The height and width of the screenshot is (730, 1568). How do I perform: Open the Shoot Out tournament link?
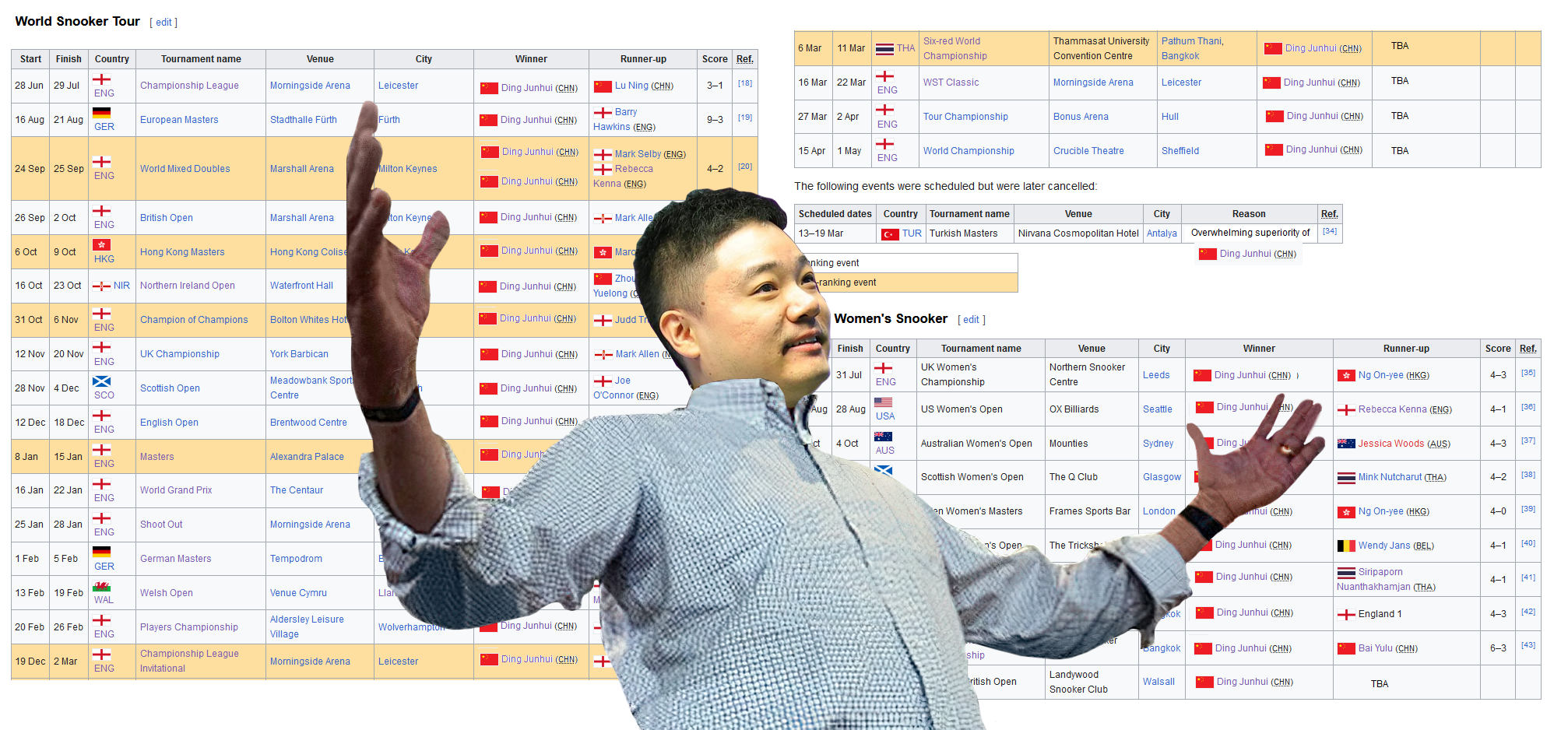(161, 525)
